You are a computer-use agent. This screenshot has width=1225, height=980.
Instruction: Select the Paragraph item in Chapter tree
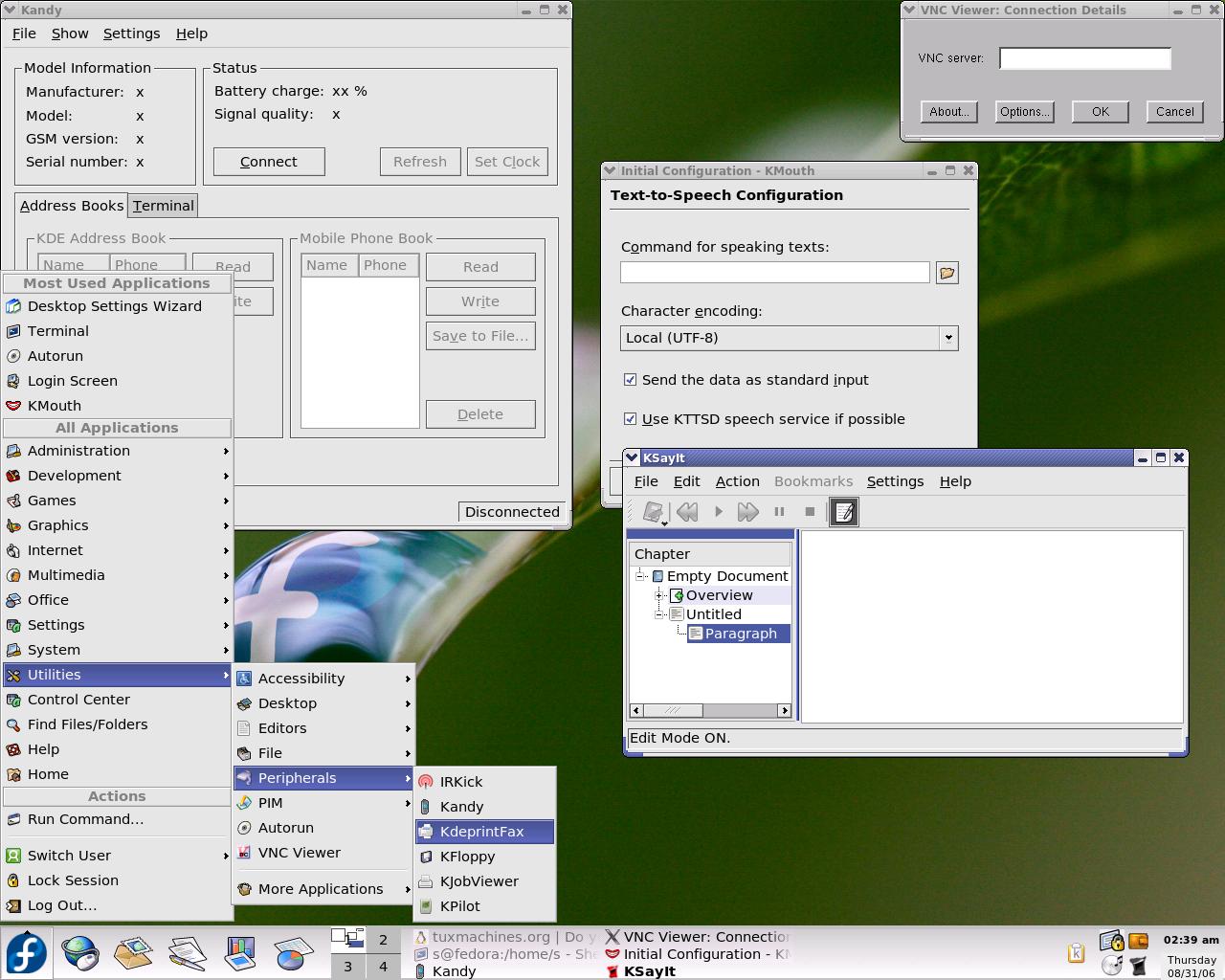(739, 634)
